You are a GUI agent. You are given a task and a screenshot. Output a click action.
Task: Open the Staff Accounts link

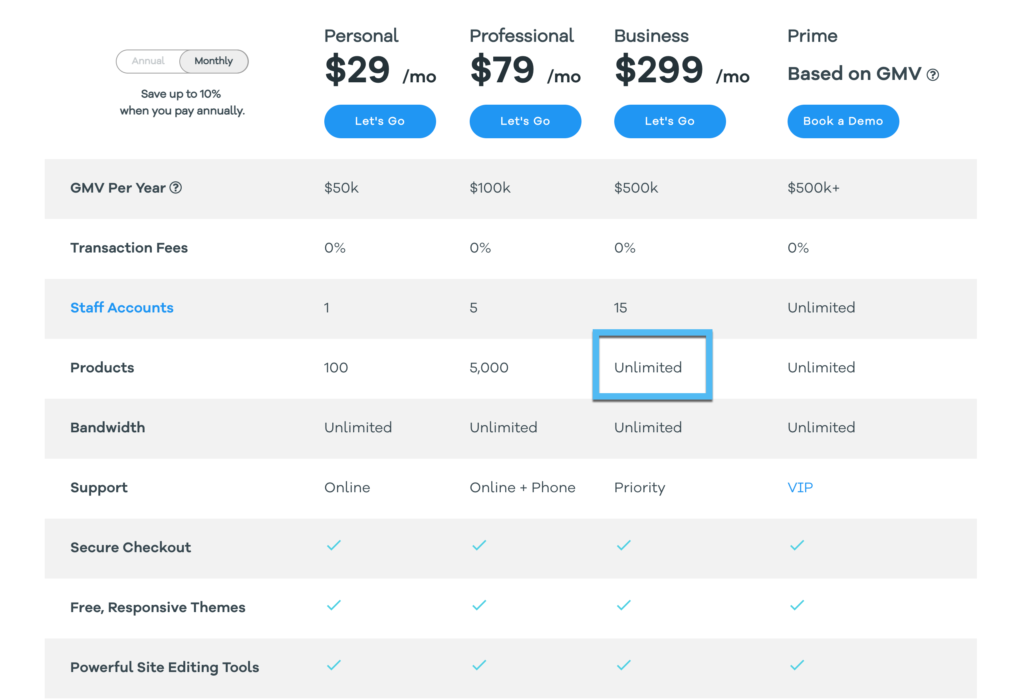pyautogui.click(x=122, y=308)
